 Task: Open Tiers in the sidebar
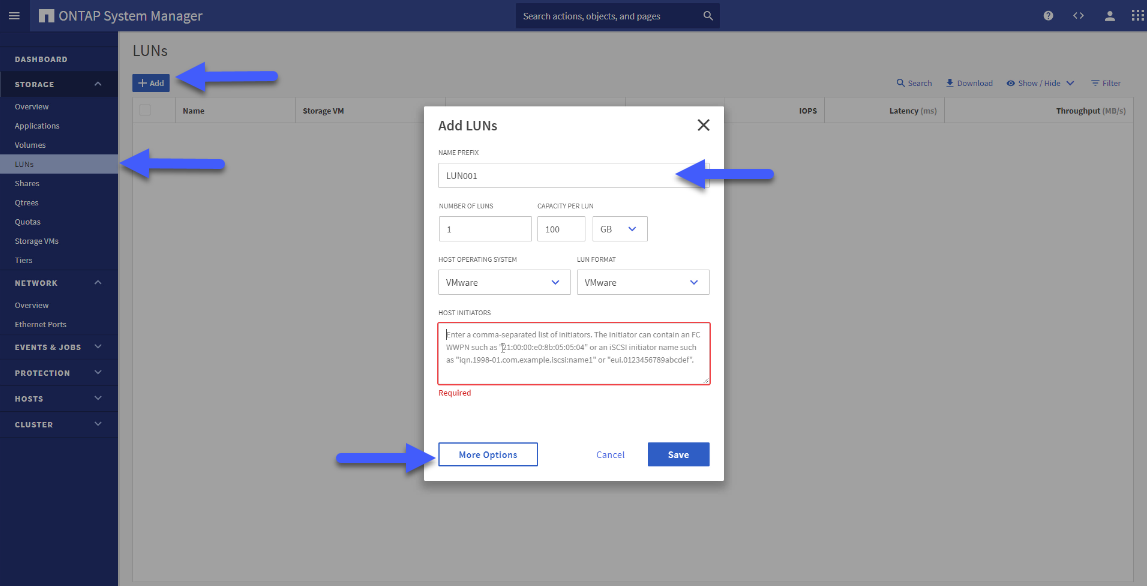59,260
